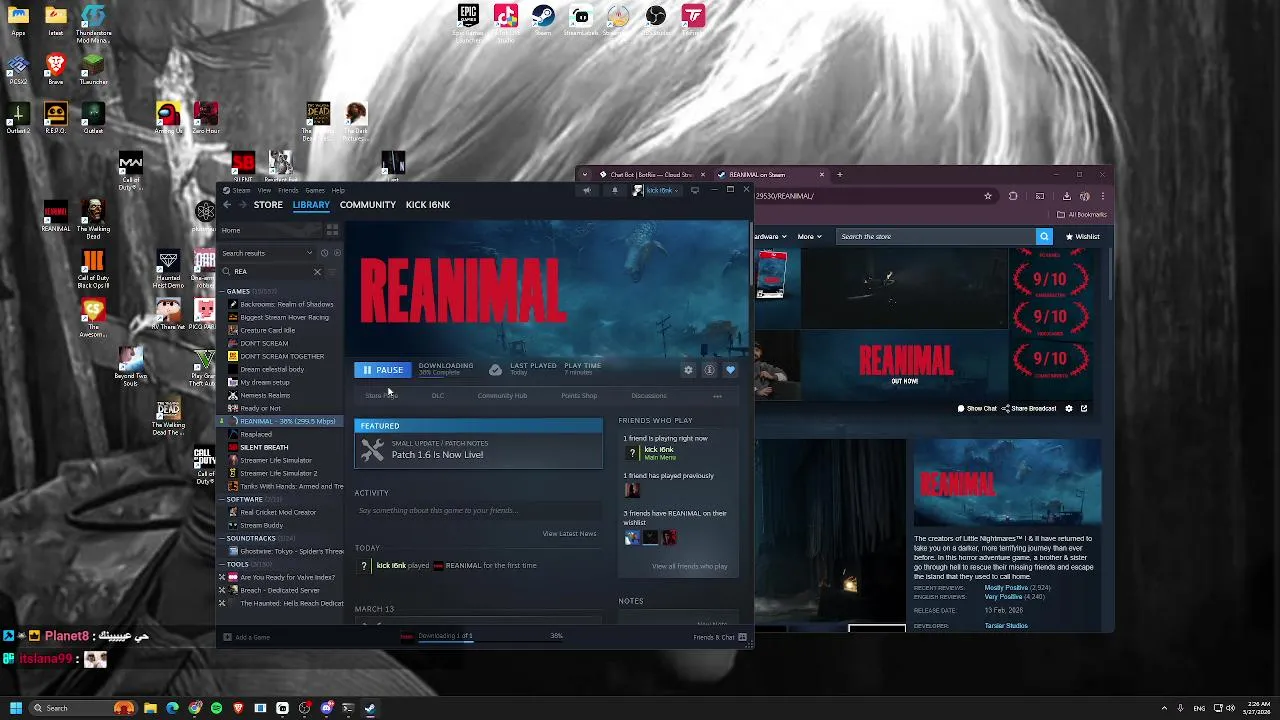Select Streamer Life Simulator 2 in library
Image resolution: width=1280 pixels, height=720 pixels.
click(x=278, y=473)
